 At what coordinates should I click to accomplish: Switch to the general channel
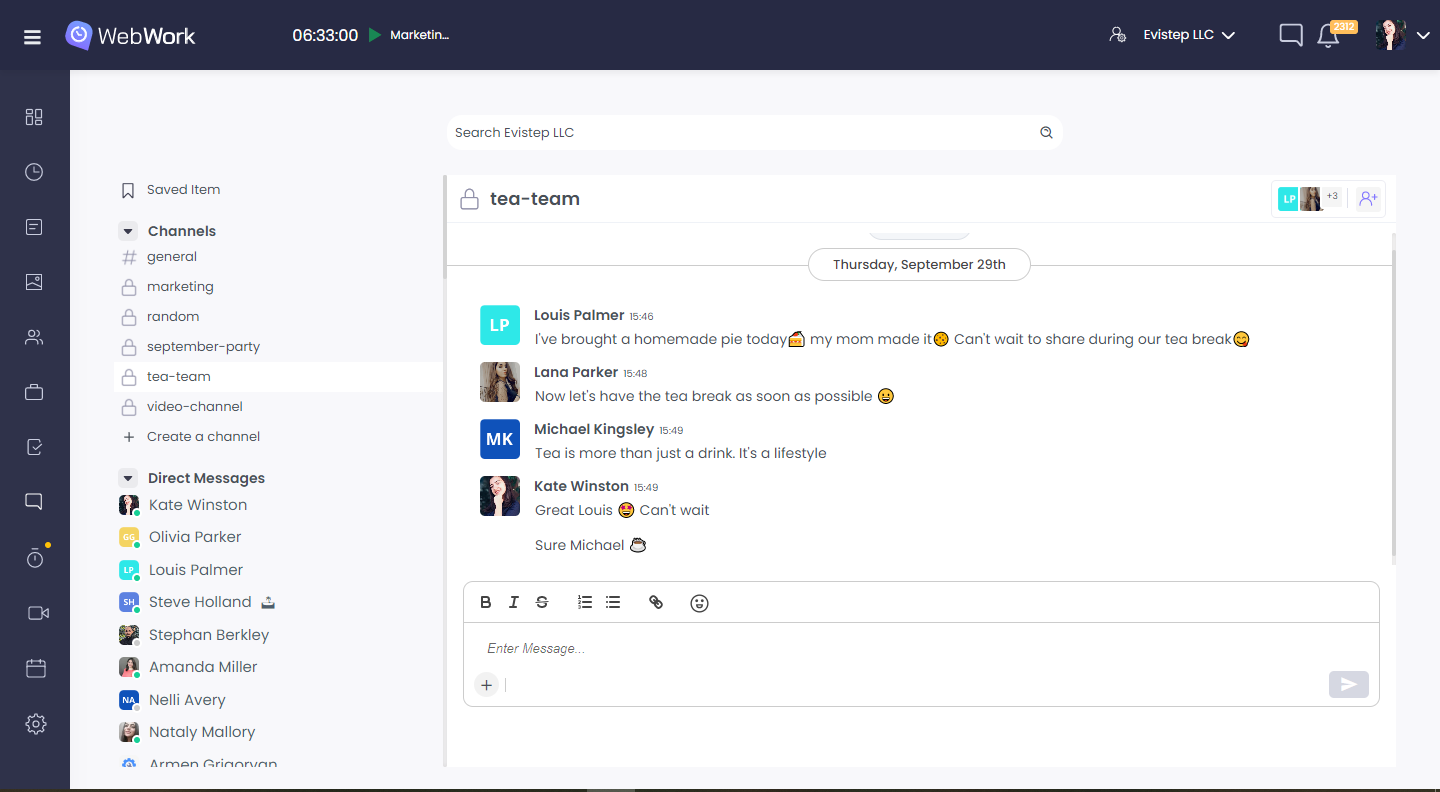[x=172, y=256]
